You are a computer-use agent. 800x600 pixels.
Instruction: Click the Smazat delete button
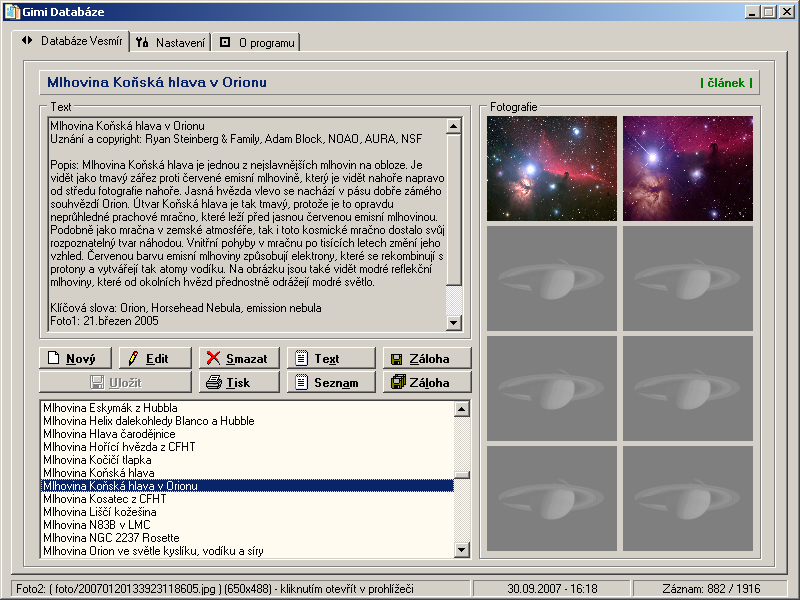coord(237,358)
